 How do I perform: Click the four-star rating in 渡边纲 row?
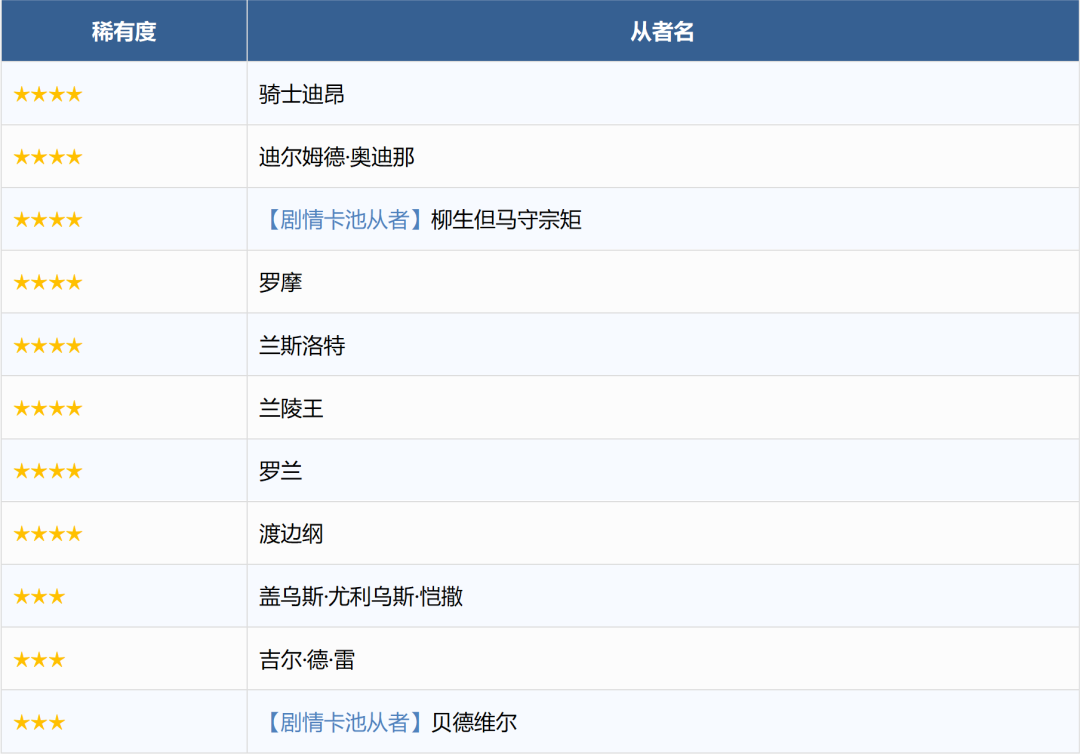(x=48, y=534)
